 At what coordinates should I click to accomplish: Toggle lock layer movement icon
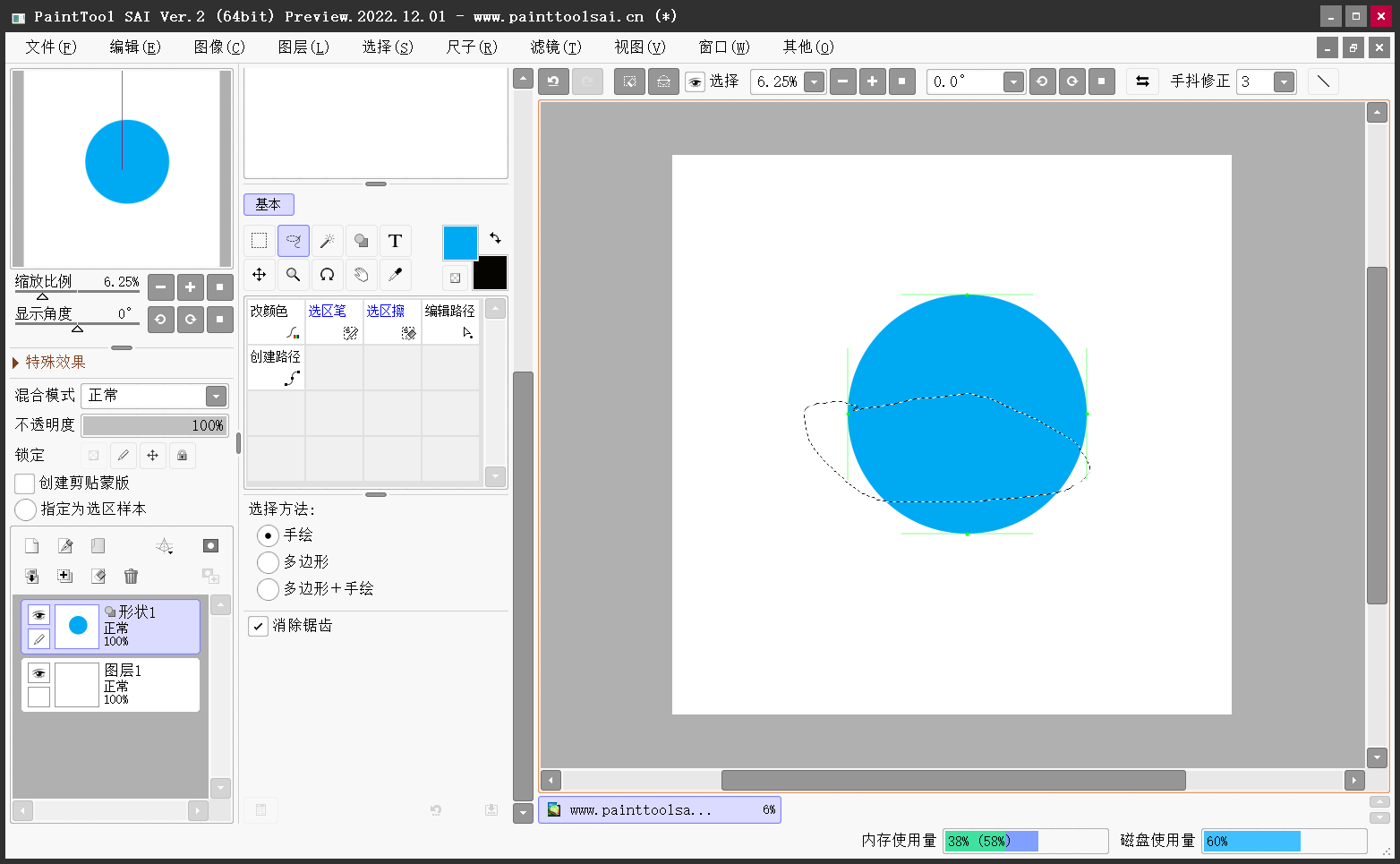(153, 456)
